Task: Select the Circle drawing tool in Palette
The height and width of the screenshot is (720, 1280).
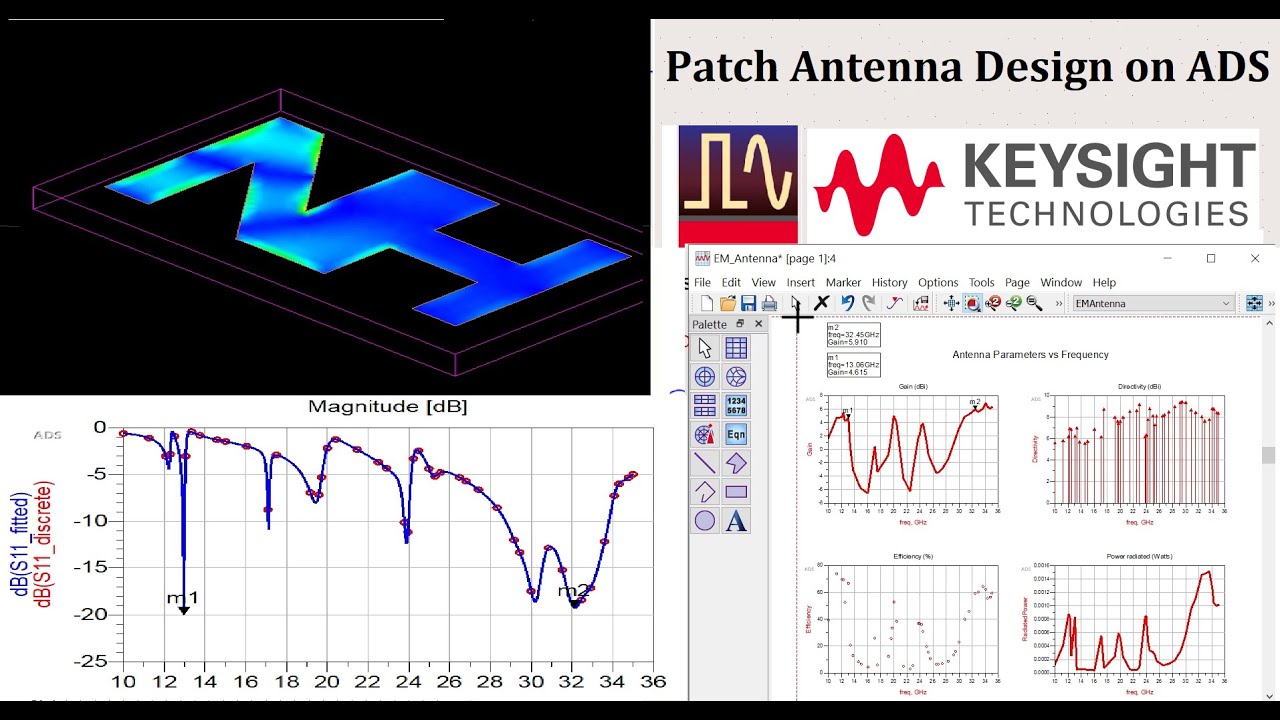Action: pos(705,520)
